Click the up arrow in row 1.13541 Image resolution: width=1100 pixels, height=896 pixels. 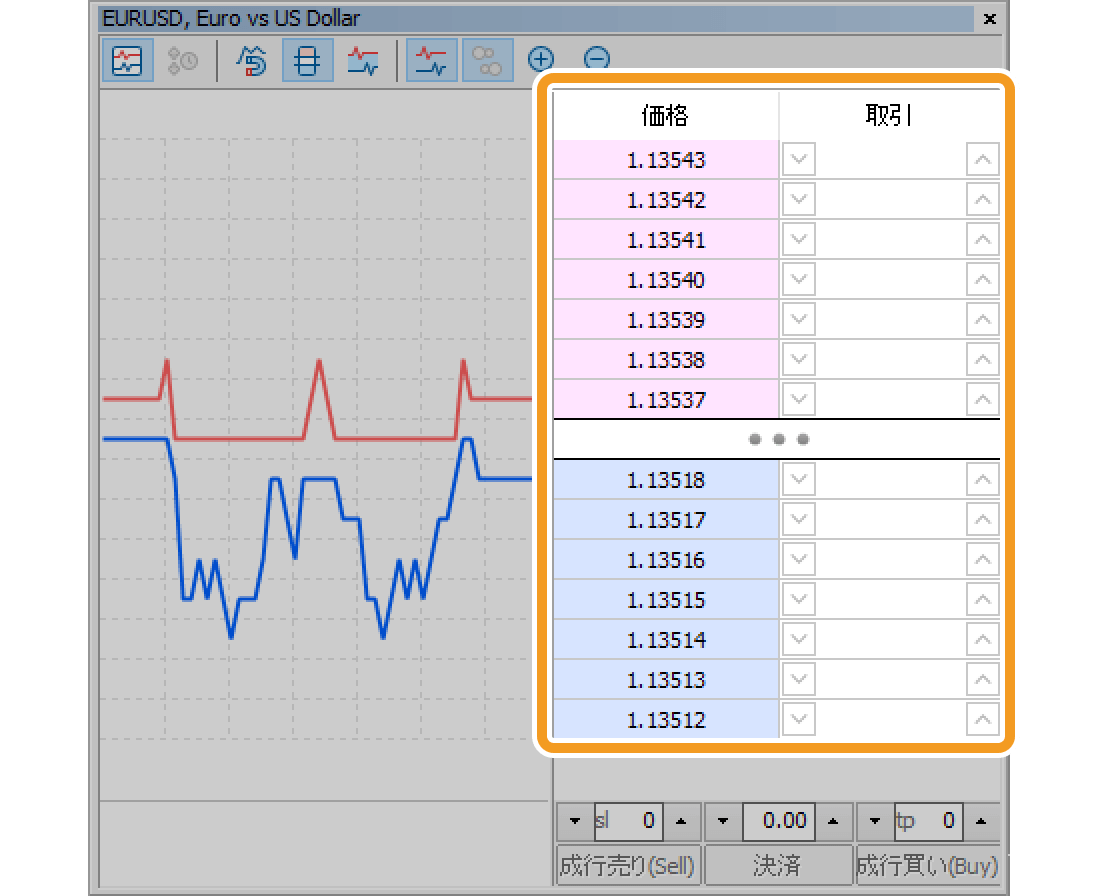click(982, 239)
